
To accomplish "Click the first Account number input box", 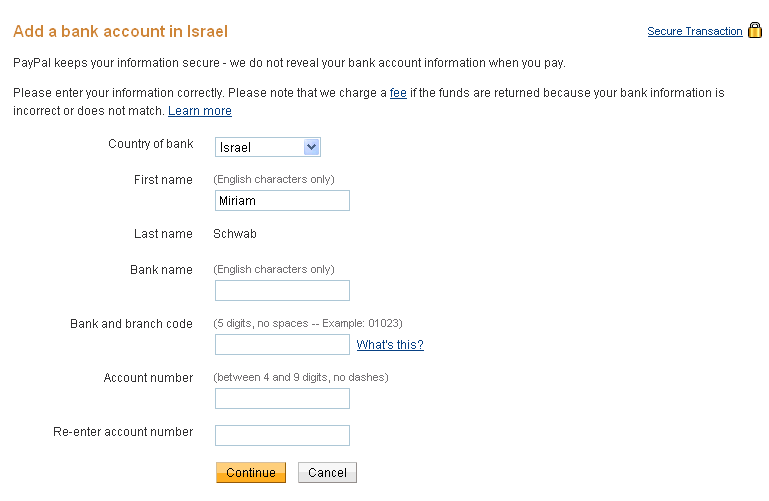I will pos(282,399).
